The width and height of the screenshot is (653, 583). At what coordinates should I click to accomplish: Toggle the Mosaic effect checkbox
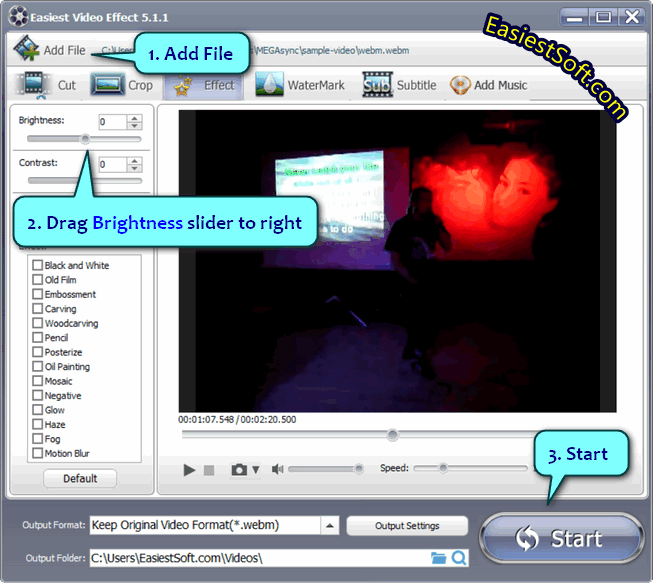[x=37, y=381]
